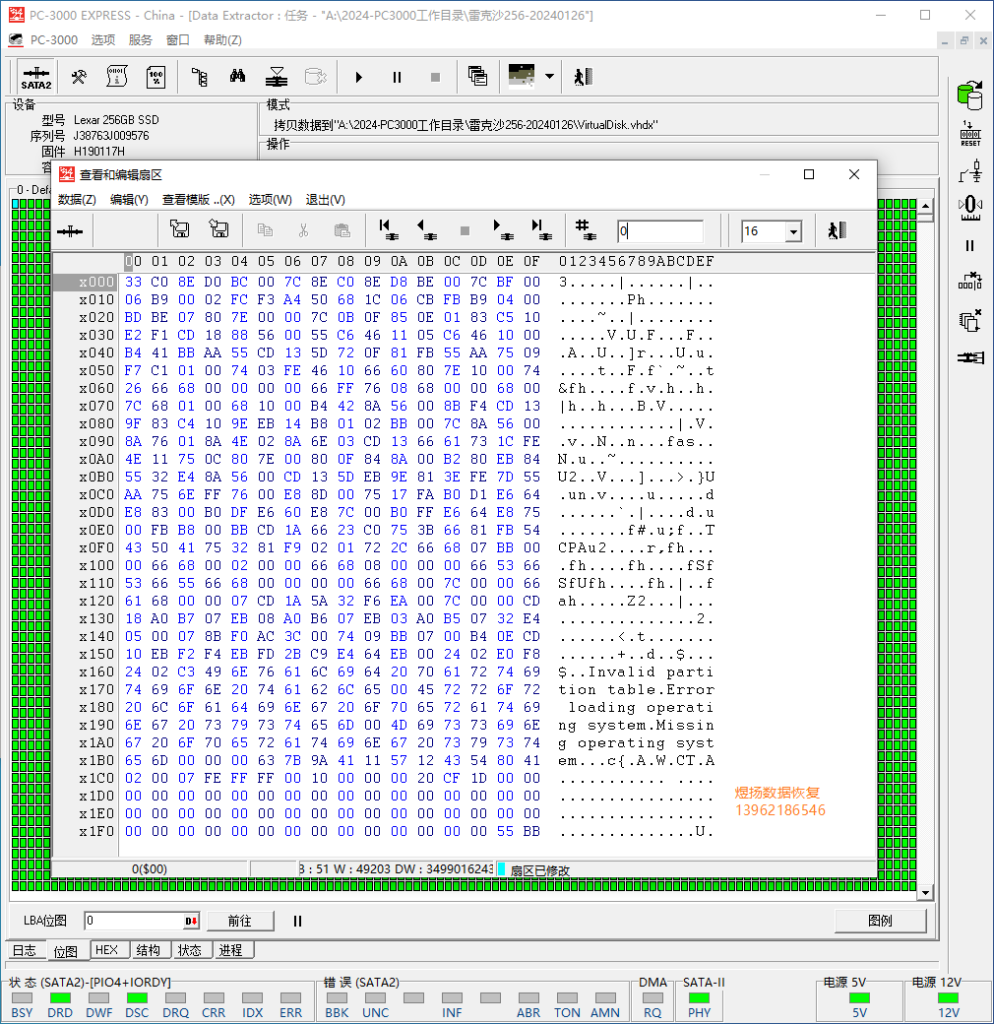Click the sector number input field
994x1024 pixels.
(x=660, y=231)
